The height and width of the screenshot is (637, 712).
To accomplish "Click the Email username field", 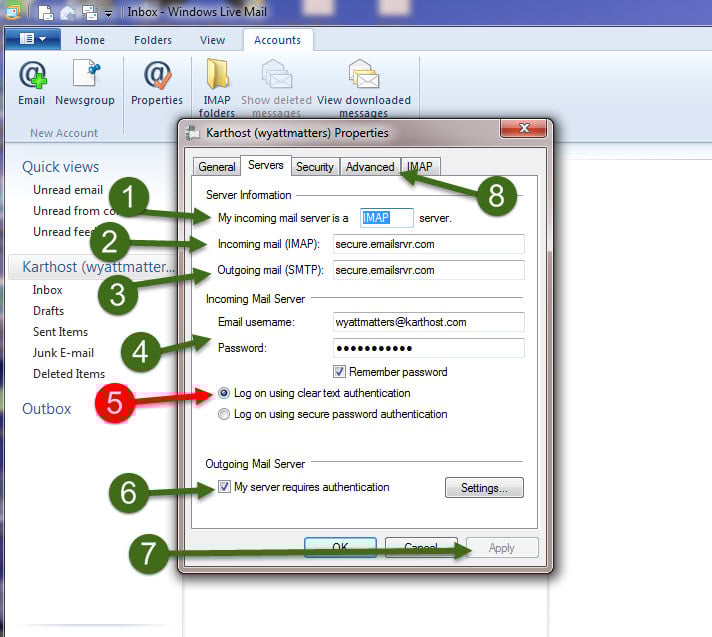I will (428, 322).
